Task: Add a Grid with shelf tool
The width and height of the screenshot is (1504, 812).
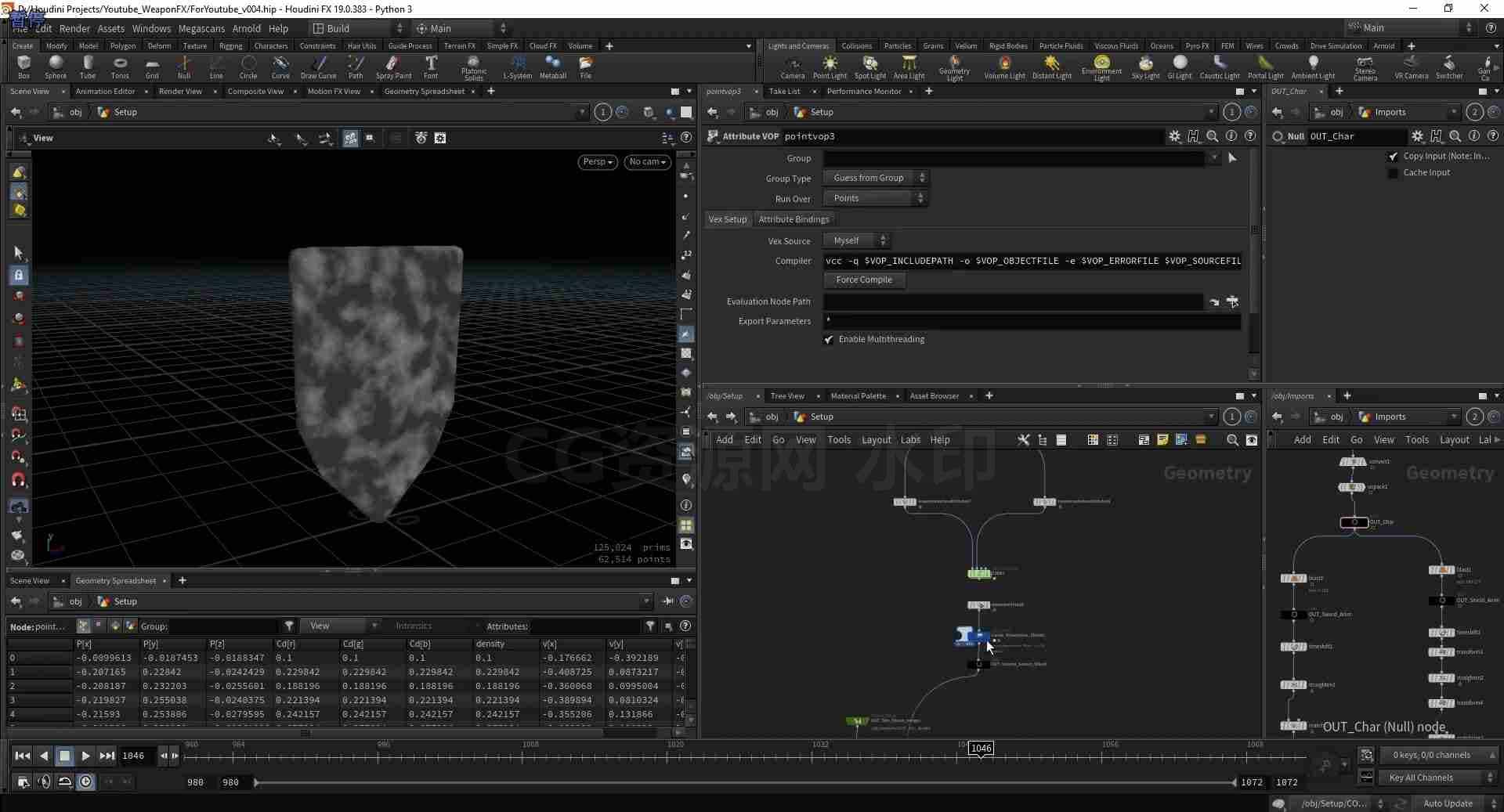Action: tap(152, 67)
